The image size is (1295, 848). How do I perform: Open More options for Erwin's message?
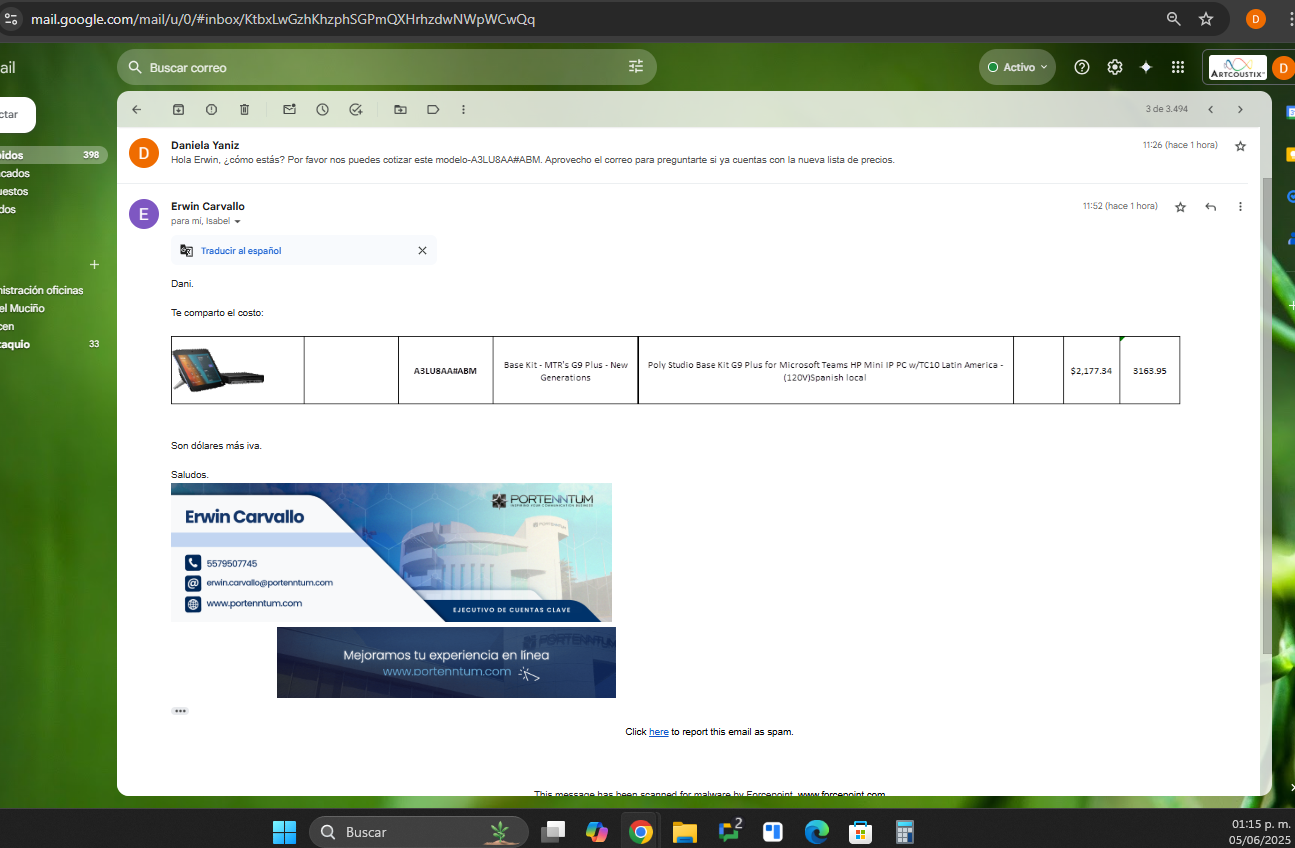tap(1240, 207)
